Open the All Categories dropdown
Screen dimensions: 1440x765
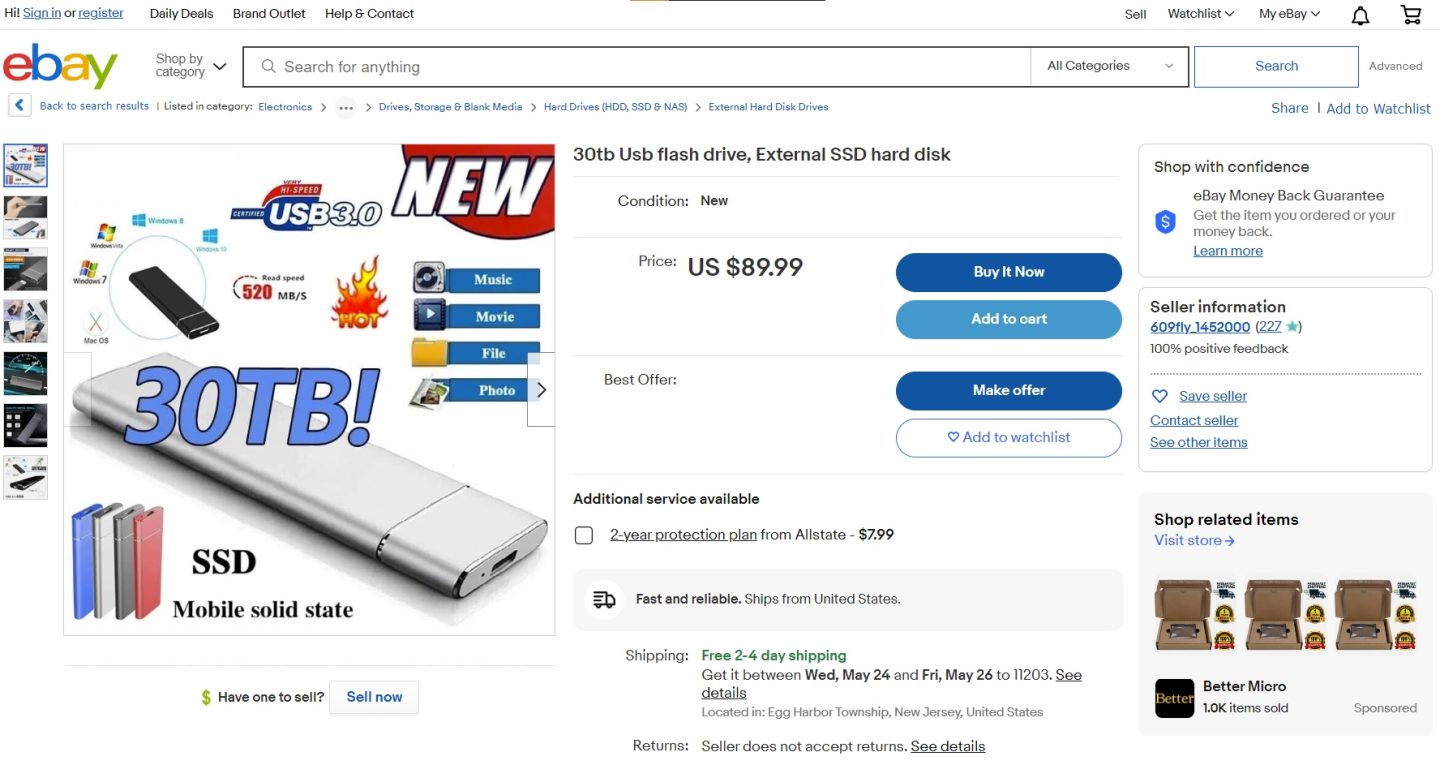pyautogui.click(x=1108, y=66)
